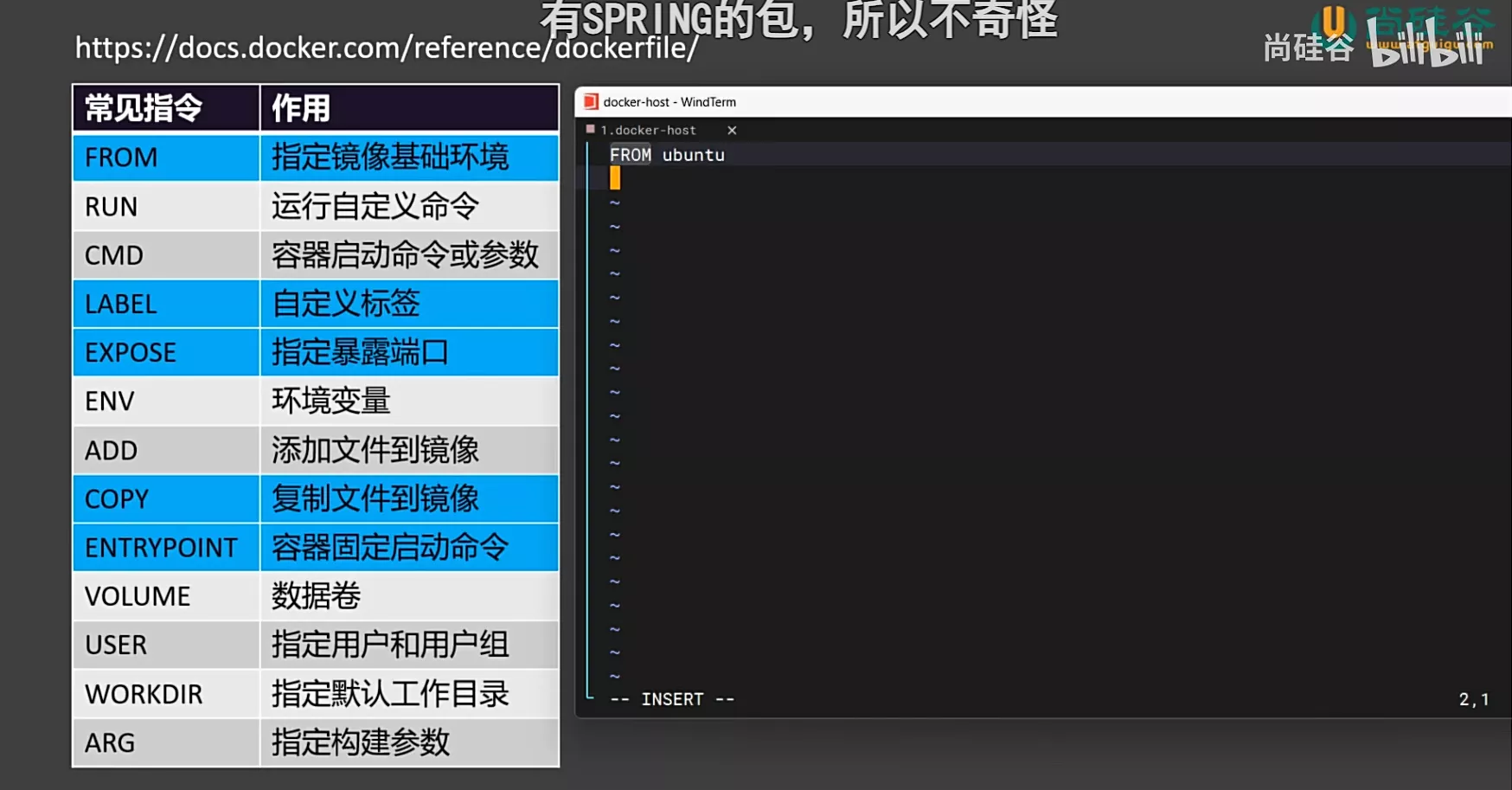
Task: Open the docs.docker.com dockerfile reference link
Action: pos(386,48)
